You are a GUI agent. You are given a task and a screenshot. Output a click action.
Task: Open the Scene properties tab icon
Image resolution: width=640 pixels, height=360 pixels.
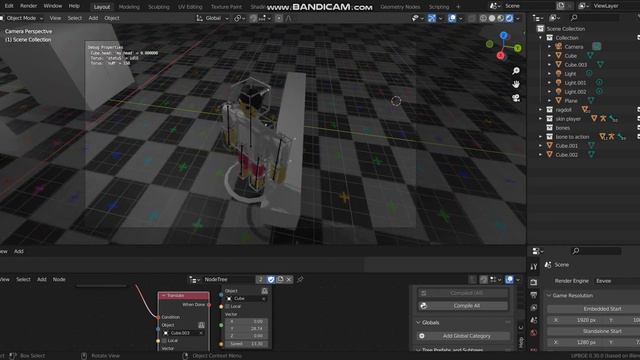point(533,320)
